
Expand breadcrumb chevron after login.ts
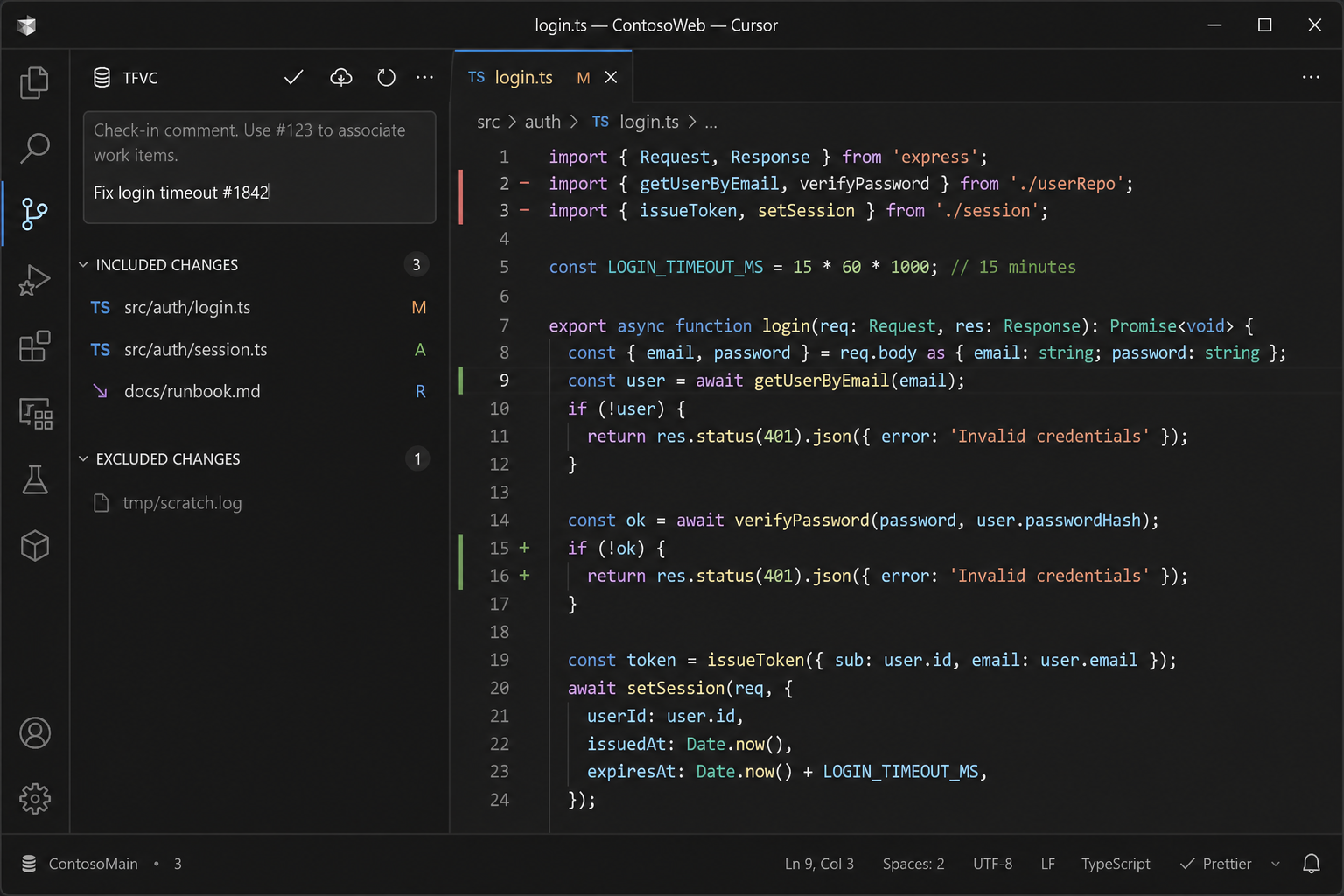click(692, 122)
